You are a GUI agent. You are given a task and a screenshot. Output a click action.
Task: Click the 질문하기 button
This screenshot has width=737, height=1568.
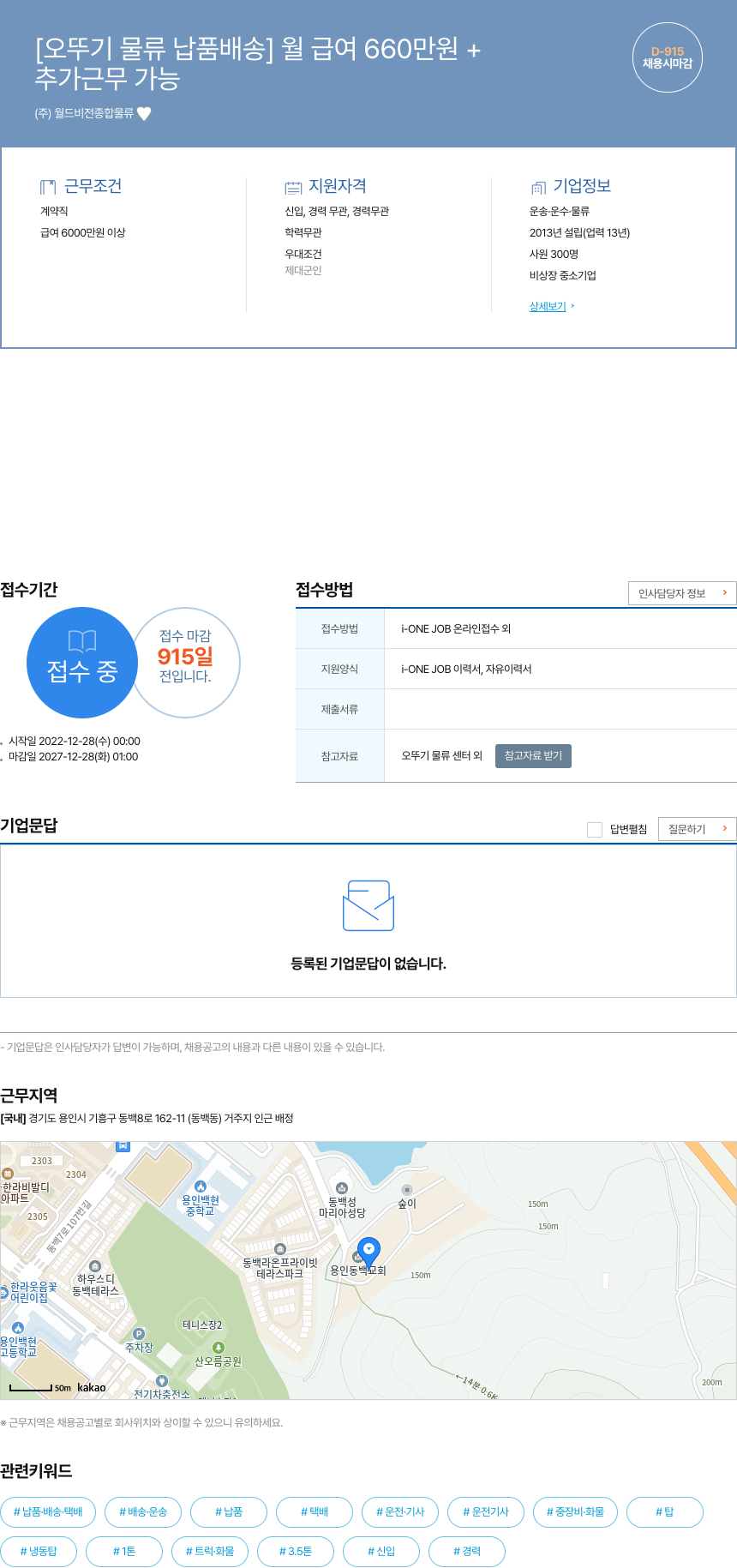tap(698, 829)
